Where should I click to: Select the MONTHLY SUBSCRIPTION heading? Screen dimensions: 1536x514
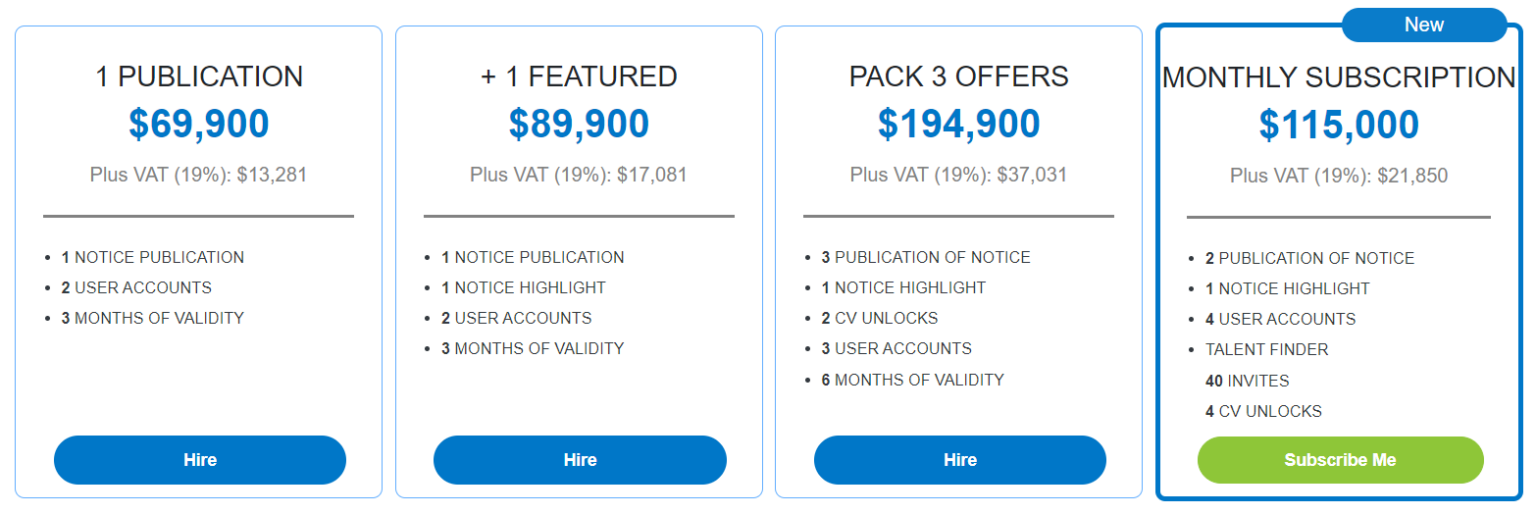tap(1339, 77)
